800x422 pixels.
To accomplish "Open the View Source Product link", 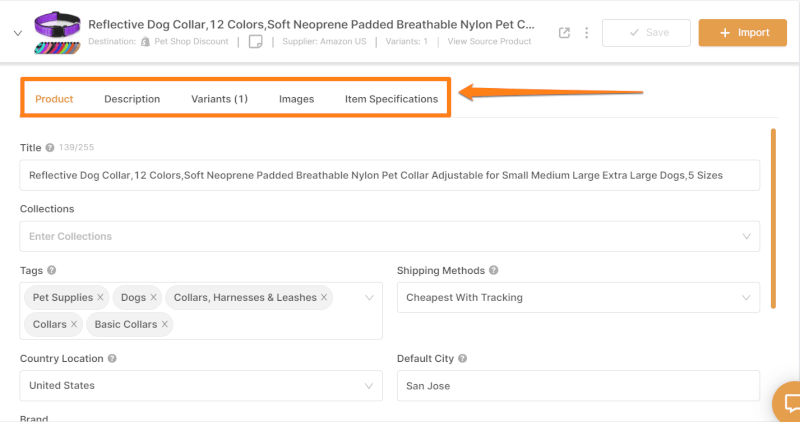I will click(489, 41).
